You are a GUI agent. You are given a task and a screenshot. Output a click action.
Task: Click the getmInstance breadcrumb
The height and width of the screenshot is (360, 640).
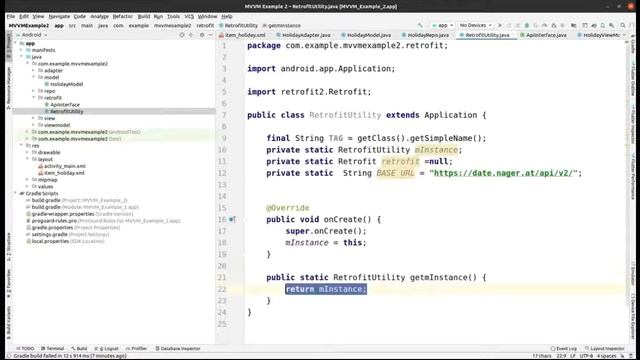pyautogui.click(x=282, y=25)
